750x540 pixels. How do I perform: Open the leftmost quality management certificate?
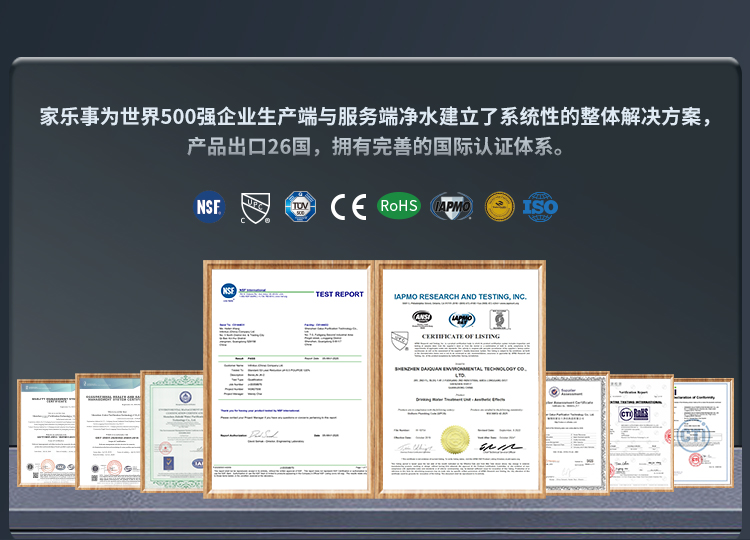click(x=46, y=433)
